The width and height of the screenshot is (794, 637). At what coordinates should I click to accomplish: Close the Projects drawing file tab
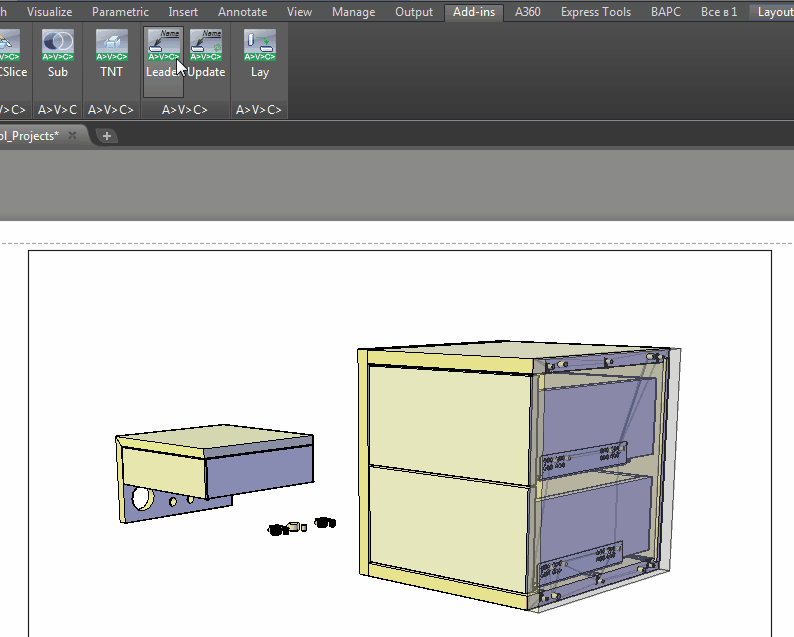[72, 136]
